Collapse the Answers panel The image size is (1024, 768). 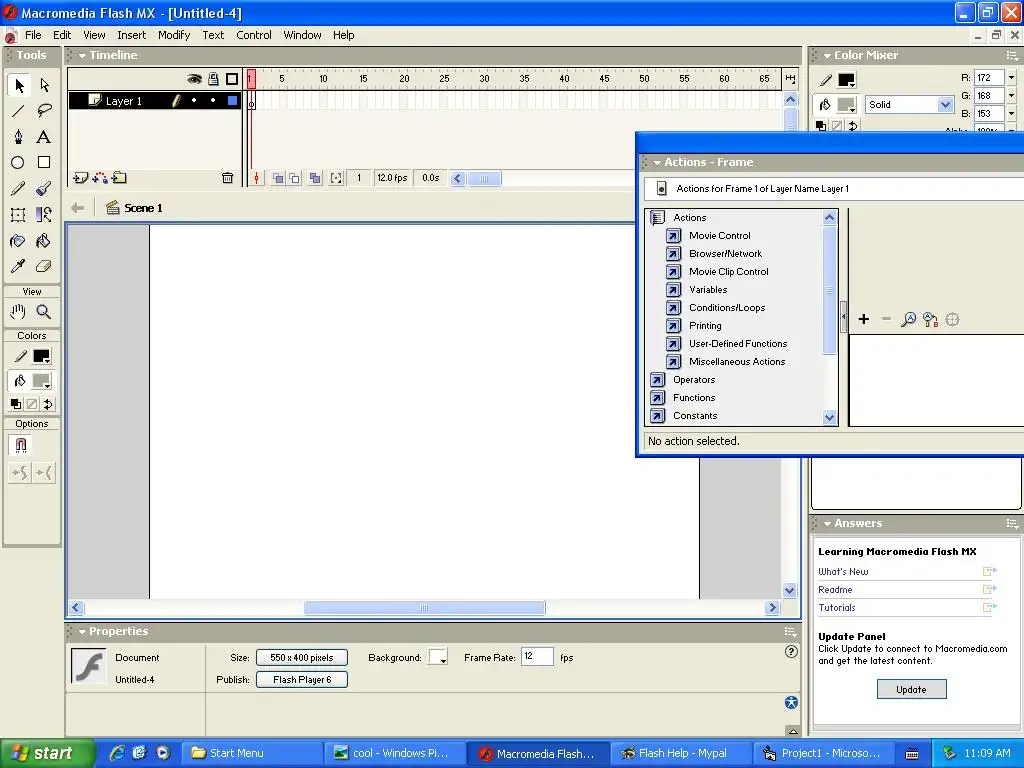(x=827, y=524)
